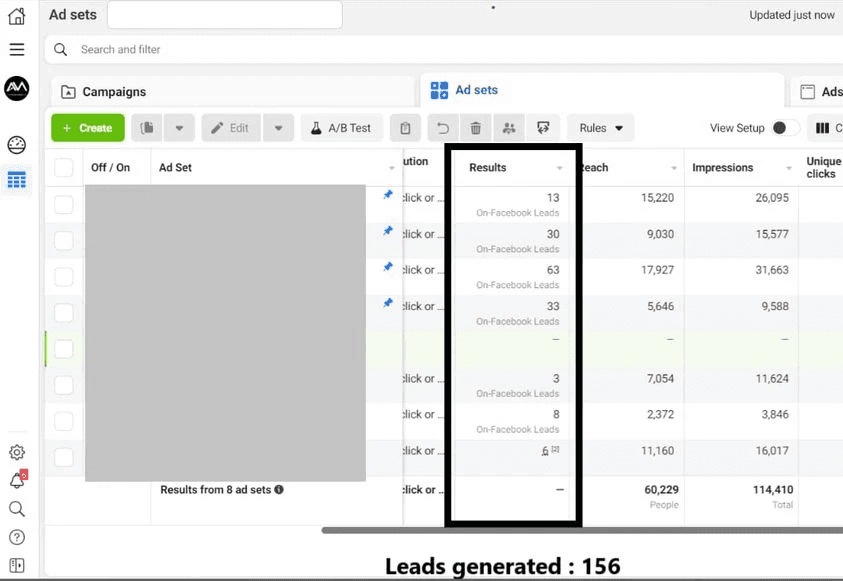The image size is (843, 581).
Task: Click the 9,588 impressions cell
Action: pos(775,306)
